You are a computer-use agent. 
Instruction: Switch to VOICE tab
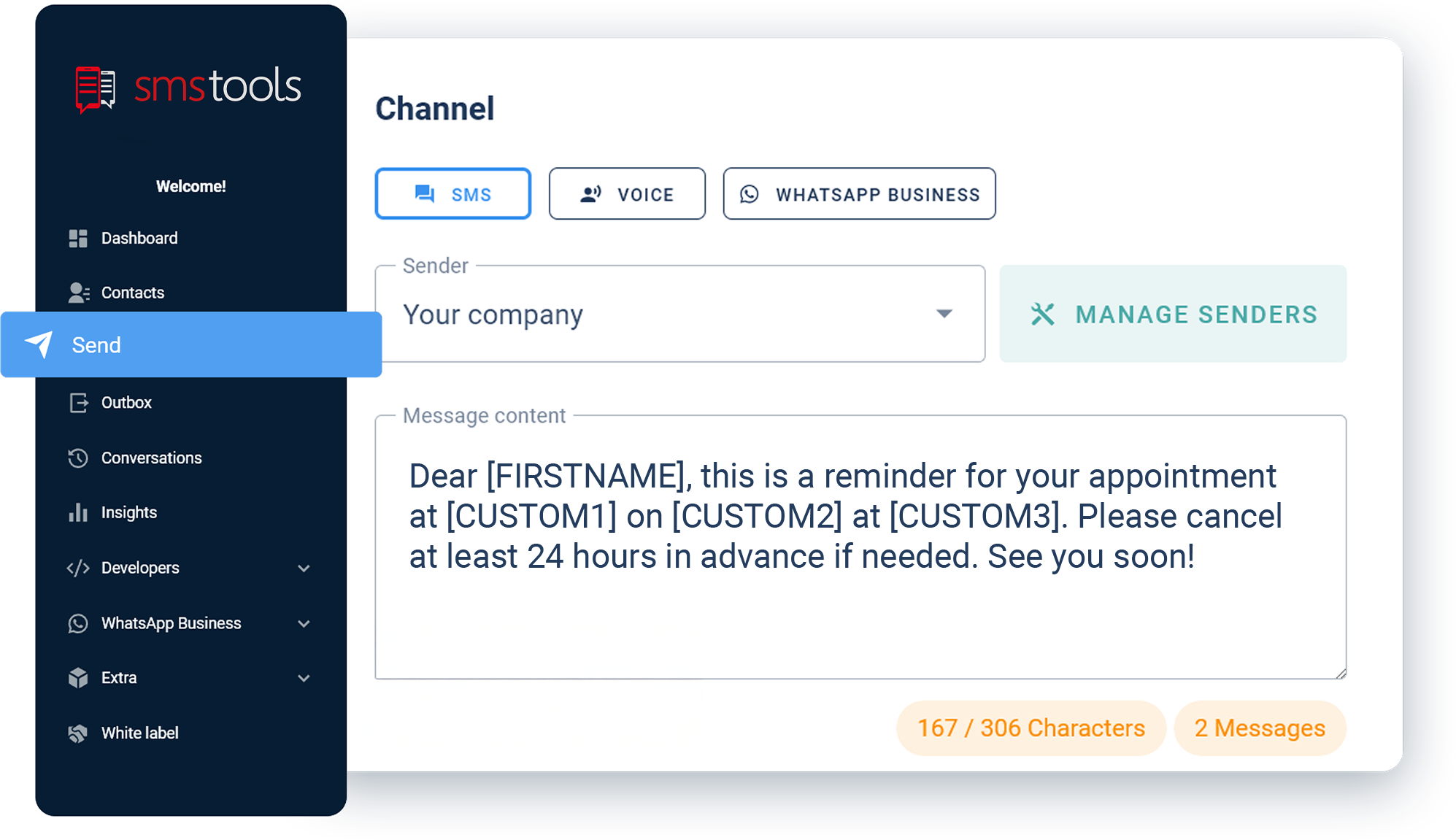click(x=626, y=194)
